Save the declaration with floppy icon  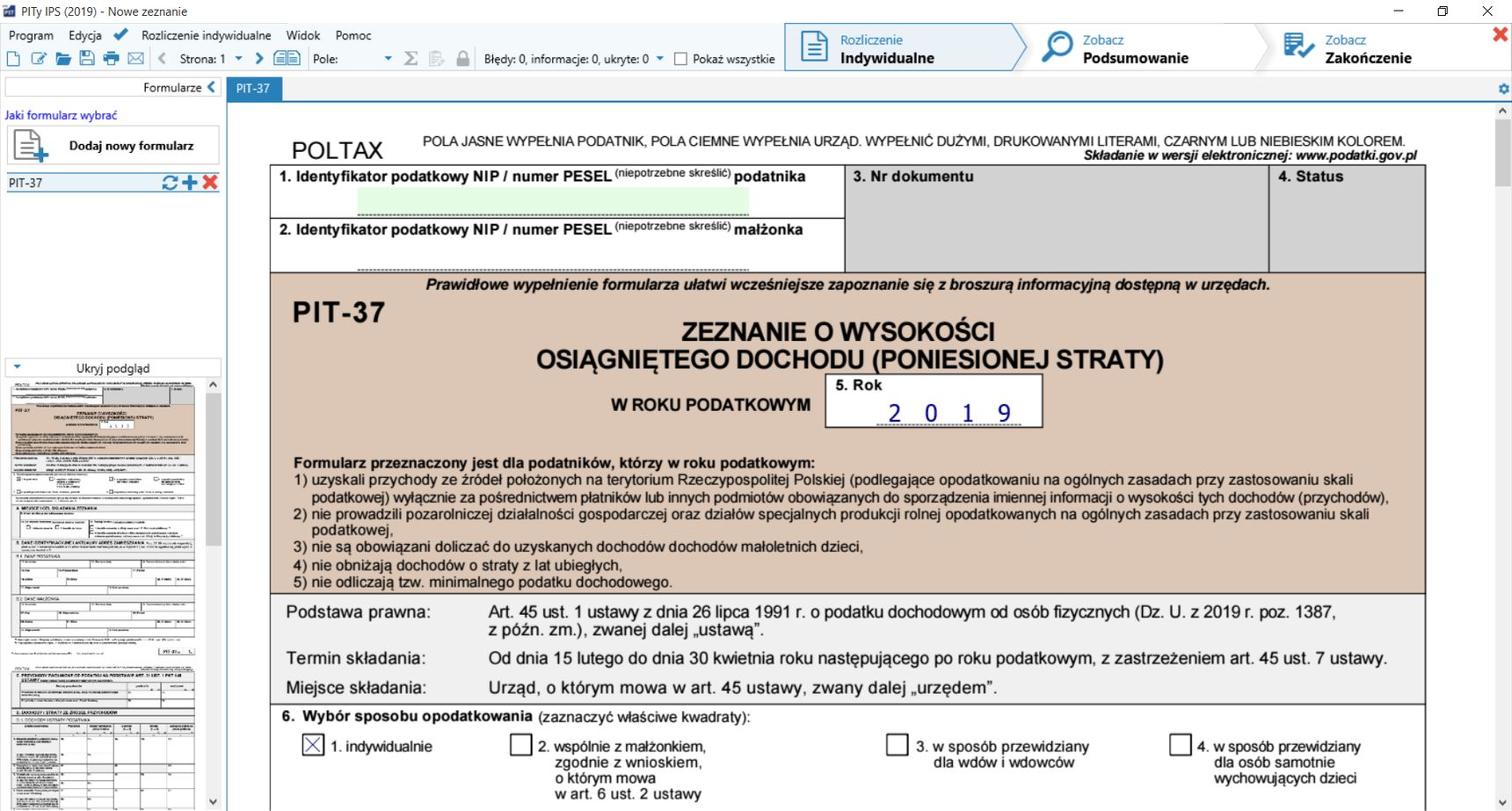click(86, 59)
